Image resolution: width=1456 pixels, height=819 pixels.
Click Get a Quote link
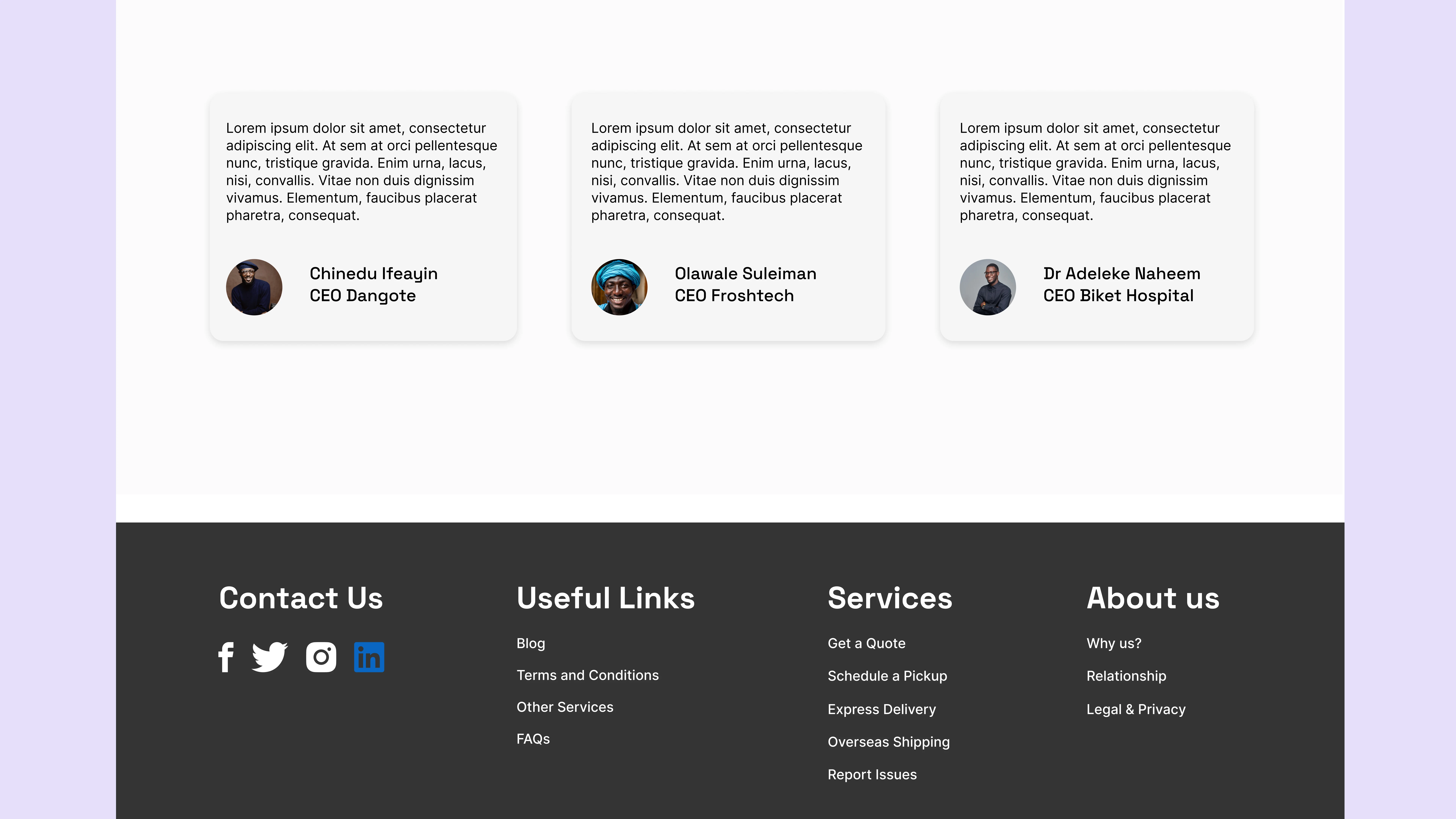pyautogui.click(x=866, y=643)
